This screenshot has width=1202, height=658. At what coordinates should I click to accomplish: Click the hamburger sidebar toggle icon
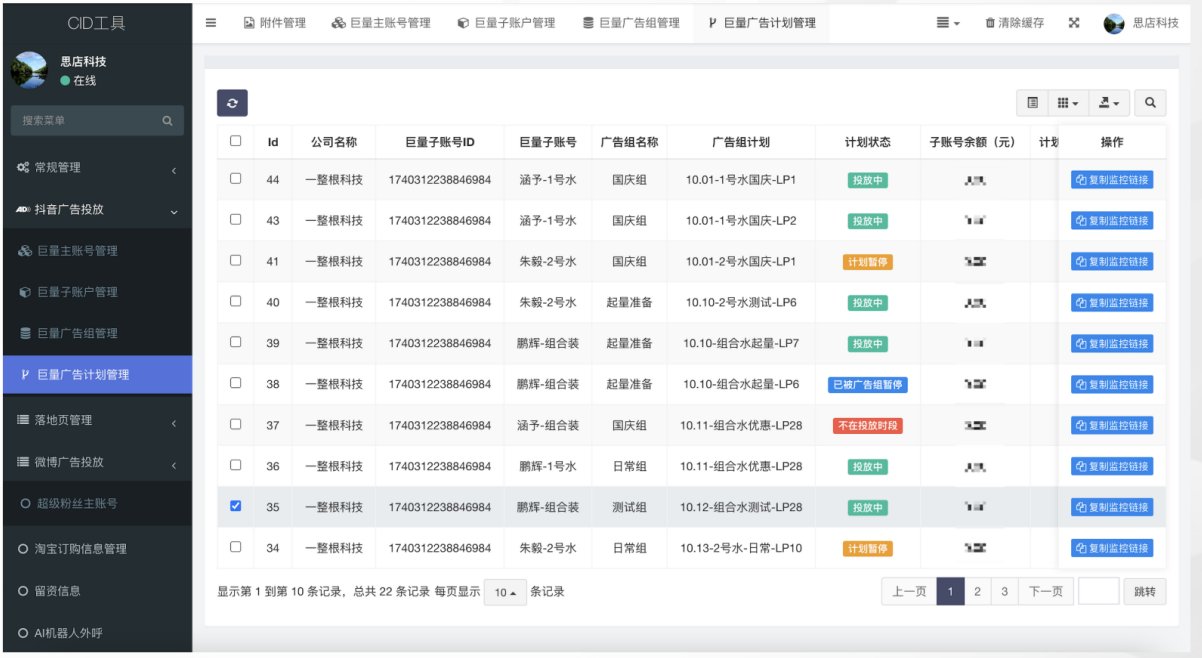pyautogui.click(x=211, y=23)
